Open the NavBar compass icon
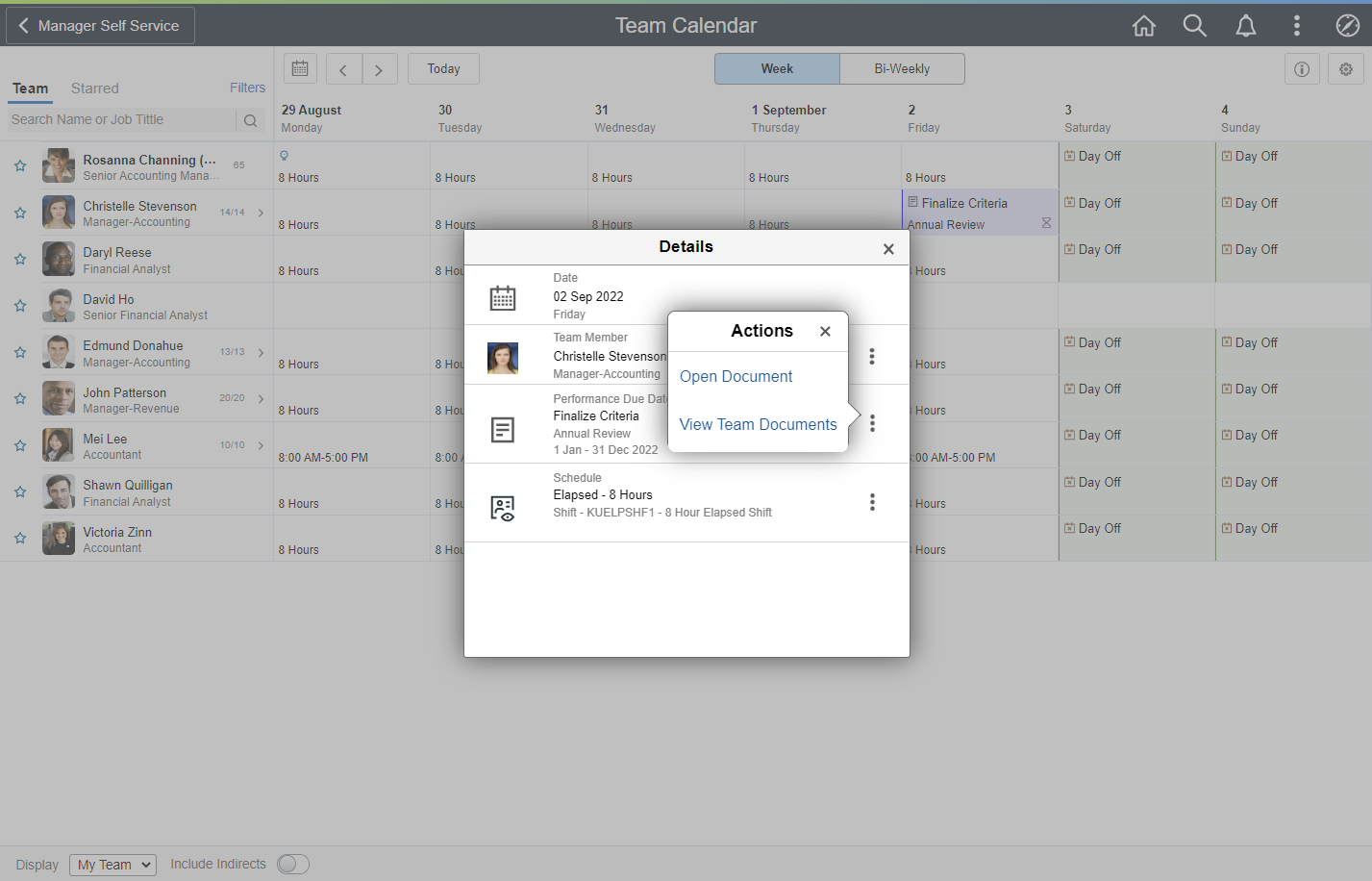 tap(1347, 26)
